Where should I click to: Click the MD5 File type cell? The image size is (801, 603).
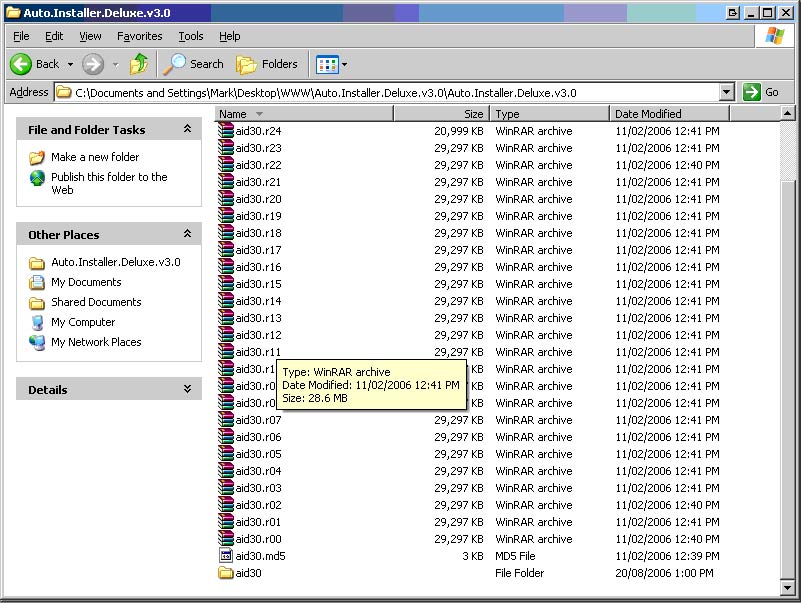tap(515, 556)
